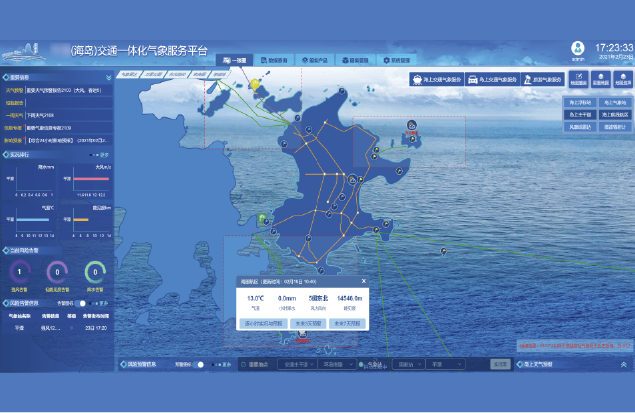
Task: Click the car icon for island traffic weather service
Action: tap(473, 79)
